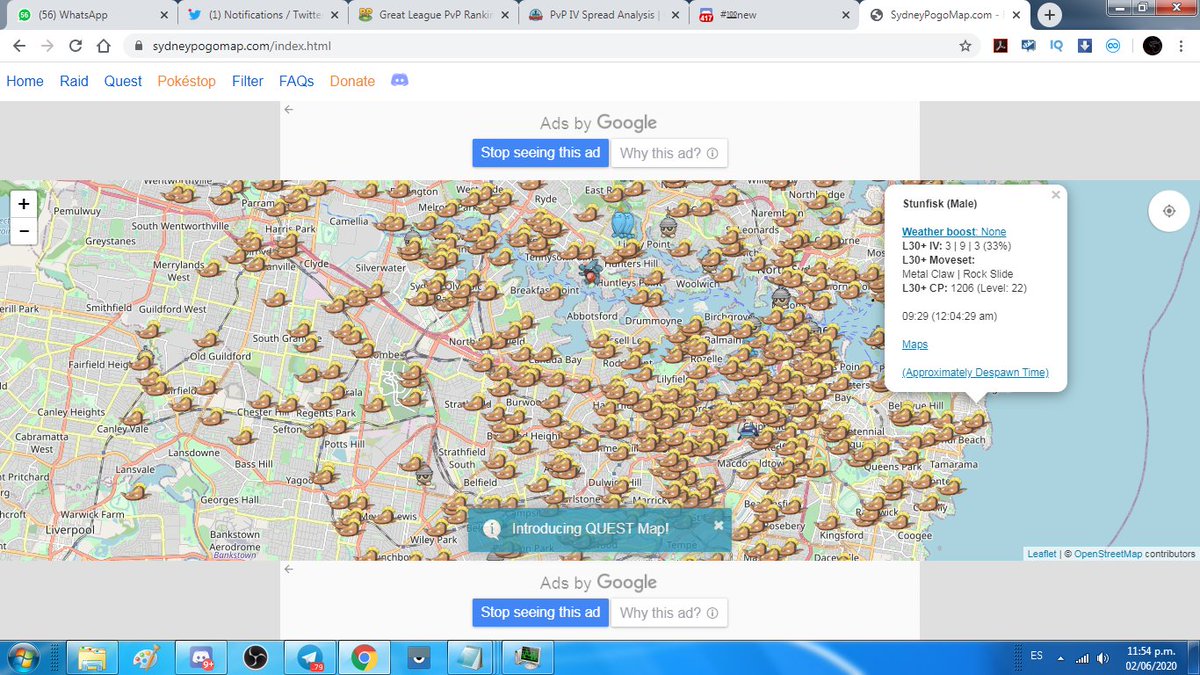Viewport: 1200px width, 675px height.
Task: Open the Chrome profile avatar
Action: click(x=1152, y=46)
